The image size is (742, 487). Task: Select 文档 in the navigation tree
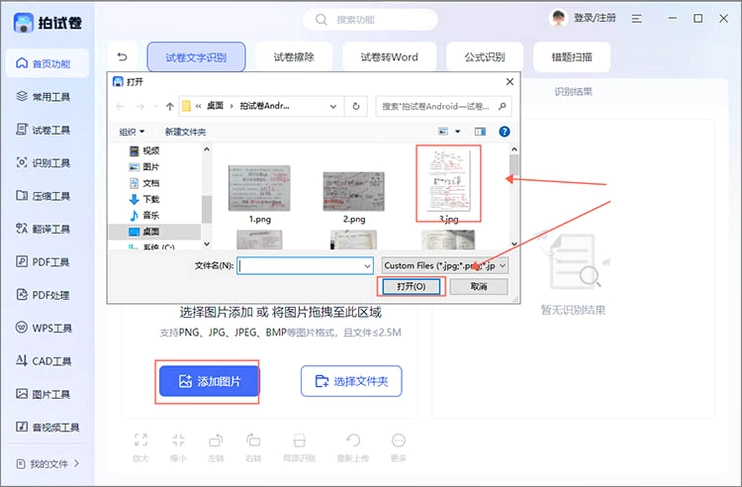click(144, 183)
